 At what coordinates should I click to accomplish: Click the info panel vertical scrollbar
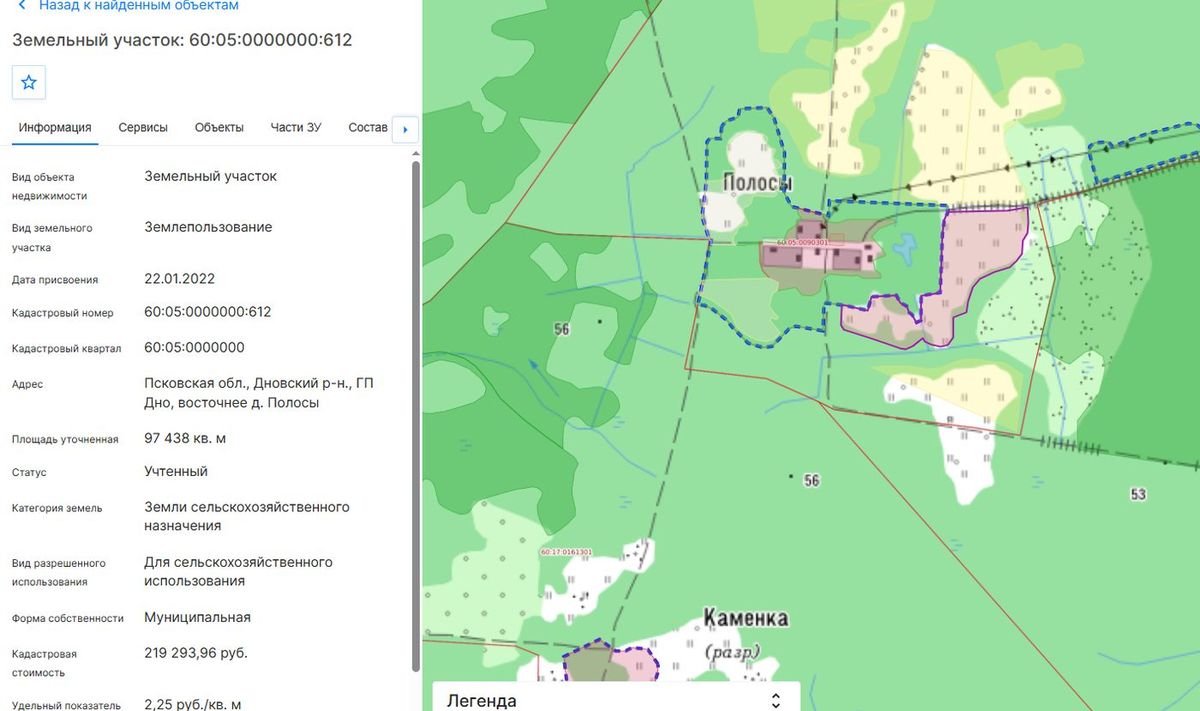pyautogui.click(x=416, y=415)
